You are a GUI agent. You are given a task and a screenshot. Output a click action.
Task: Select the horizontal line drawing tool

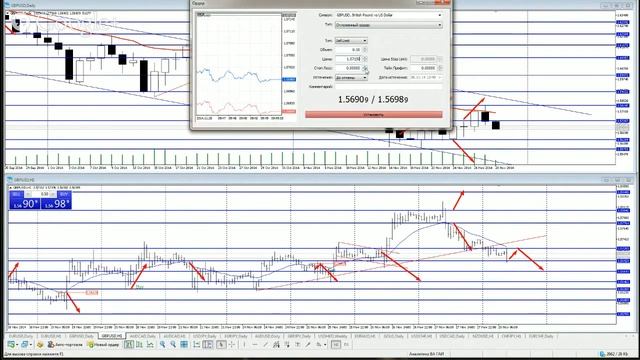[x=255, y=345]
